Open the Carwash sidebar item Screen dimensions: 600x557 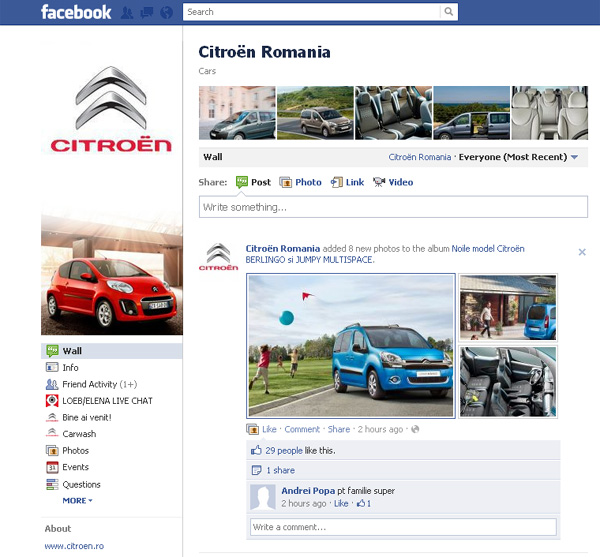pyautogui.click(x=79, y=434)
